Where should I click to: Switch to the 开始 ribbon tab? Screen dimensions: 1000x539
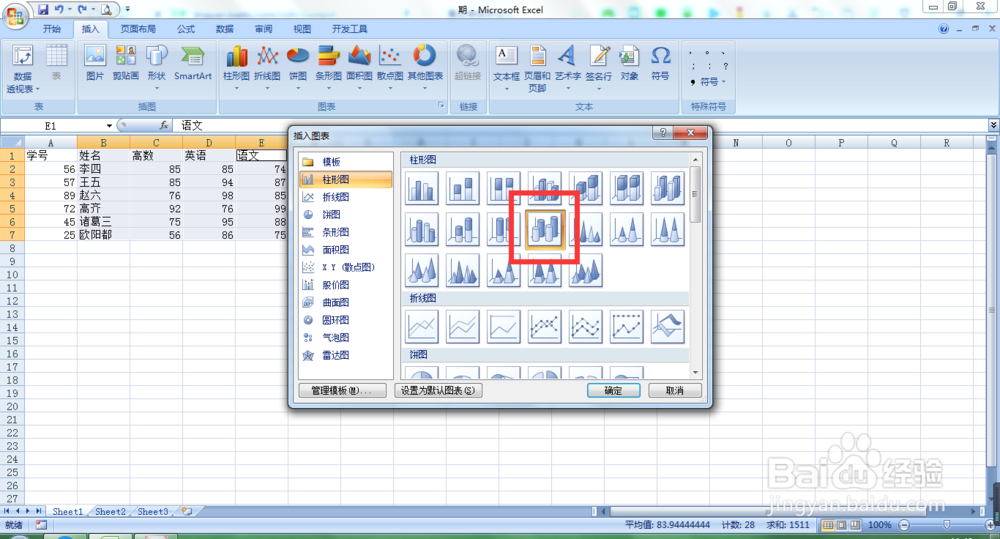click(x=52, y=29)
